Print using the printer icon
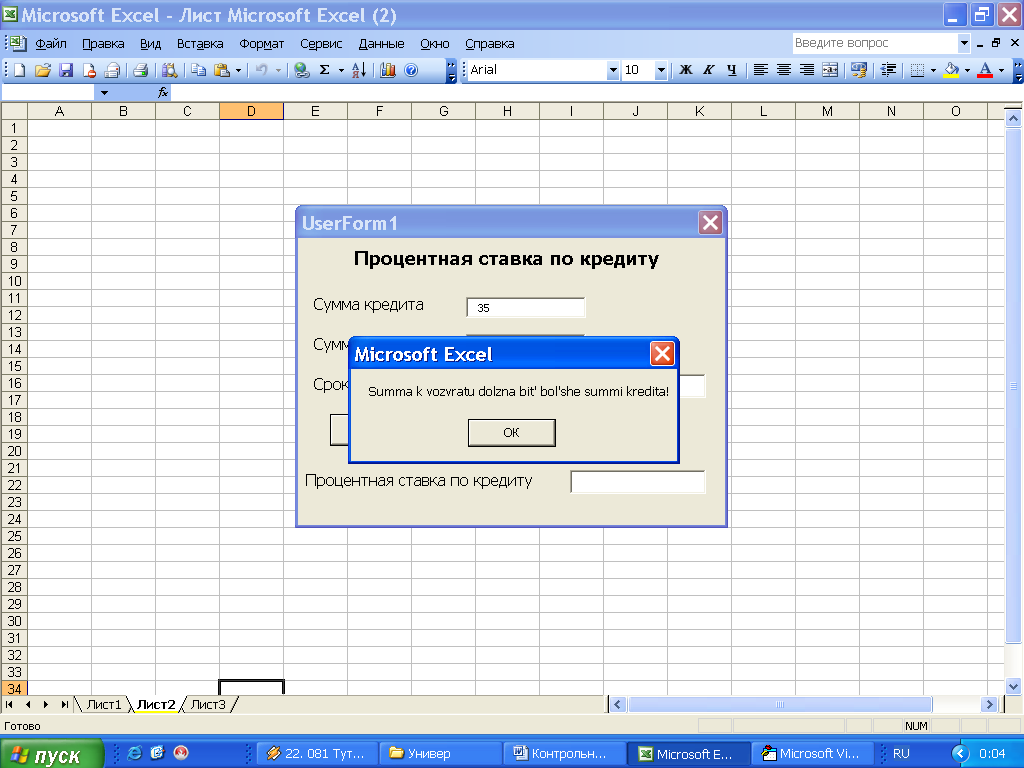Image resolution: width=1024 pixels, height=768 pixels. pos(140,70)
